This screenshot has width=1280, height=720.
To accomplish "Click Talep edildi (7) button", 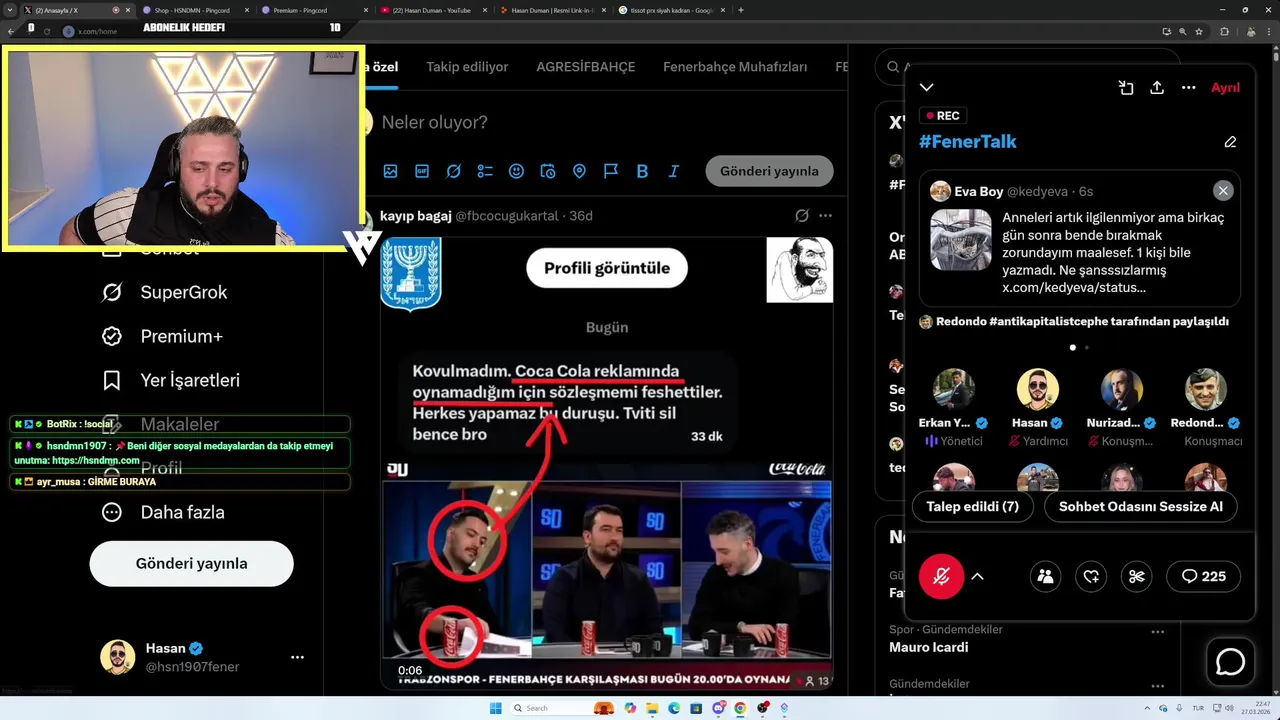I will (972, 507).
